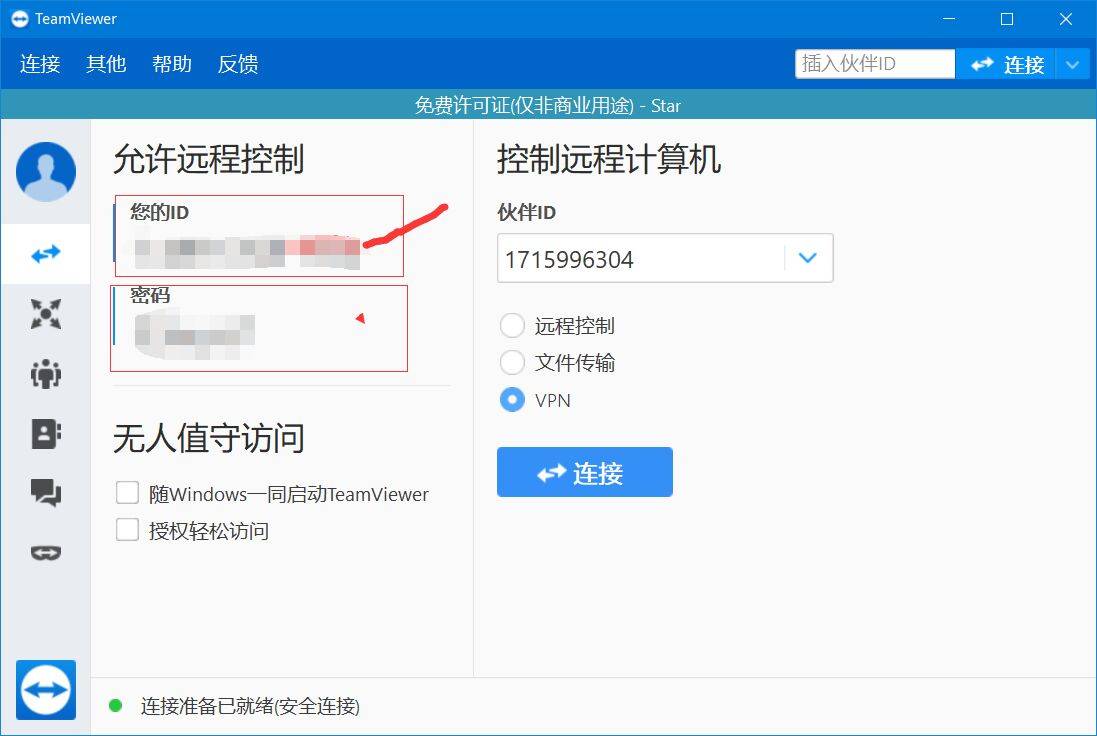This screenshot has width=1097, height=736.
Task: Open the 连接 menu
Action: tap(40, 64)
